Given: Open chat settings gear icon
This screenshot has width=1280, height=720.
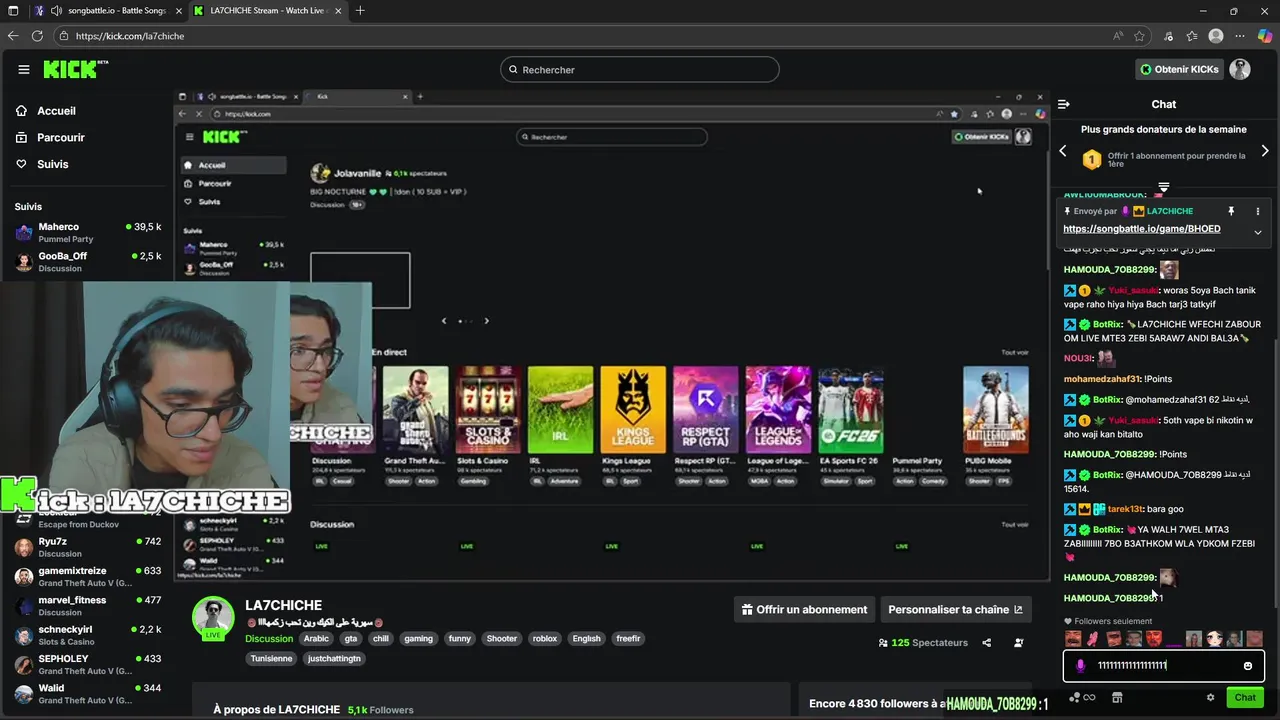Looking at the screenshot, I should [1210, 698].
